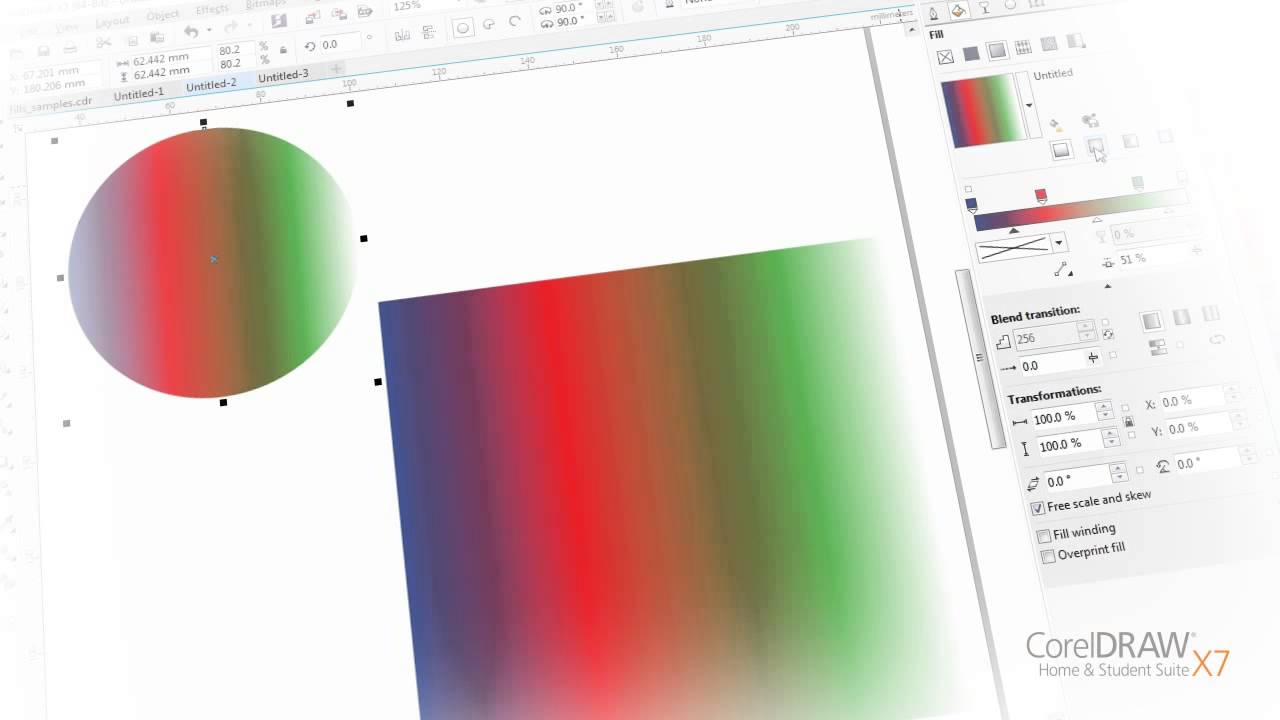The height and width of the screenshot is (720, 1280).
Task: Click the docker vertical scrollbar handle
Action: 980,358
